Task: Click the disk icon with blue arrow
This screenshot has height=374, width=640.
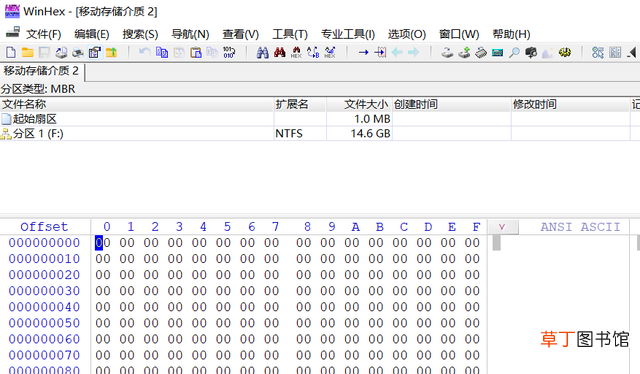Action: (x=447, y=52)
